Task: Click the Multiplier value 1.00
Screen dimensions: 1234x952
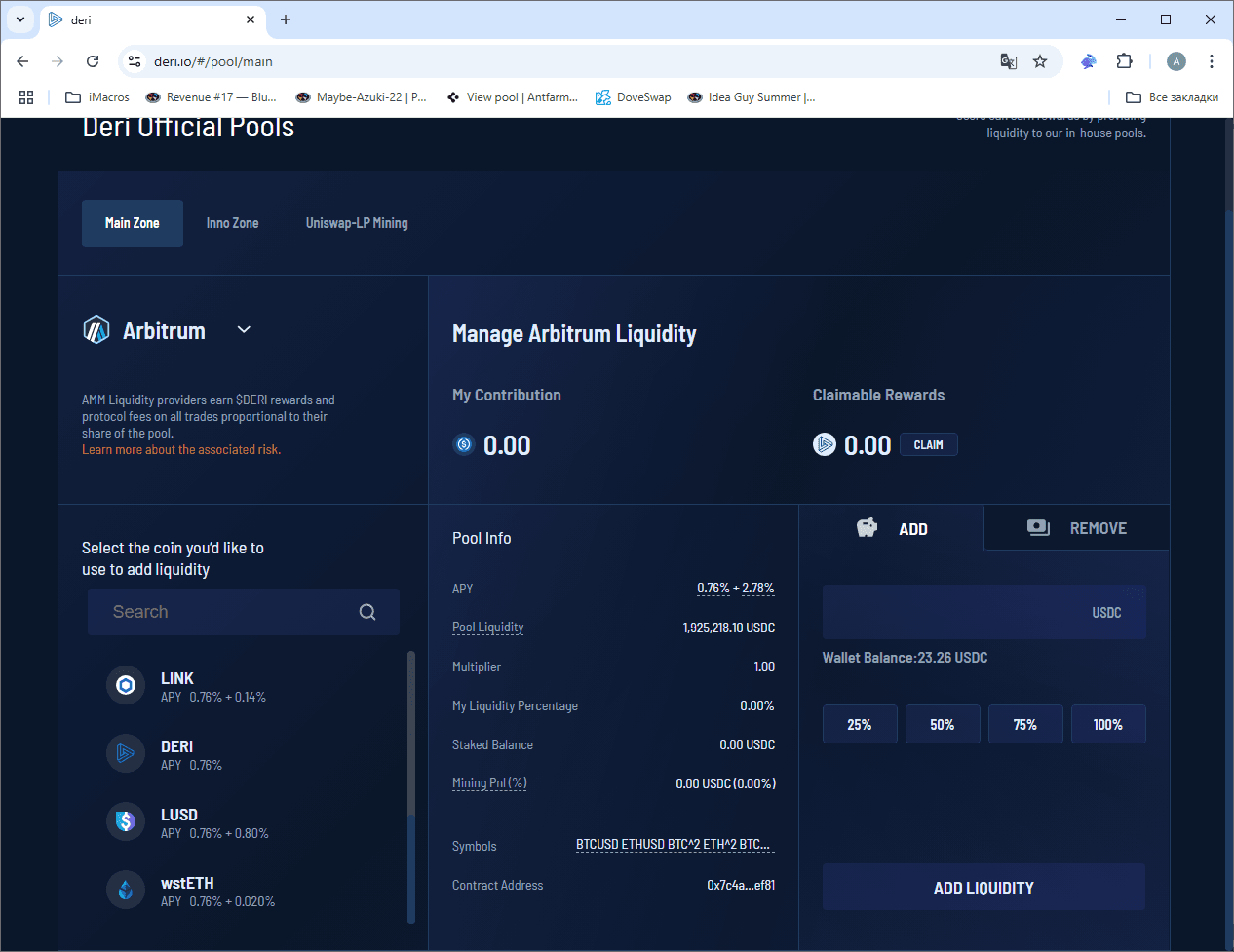Action: point(764,666)
